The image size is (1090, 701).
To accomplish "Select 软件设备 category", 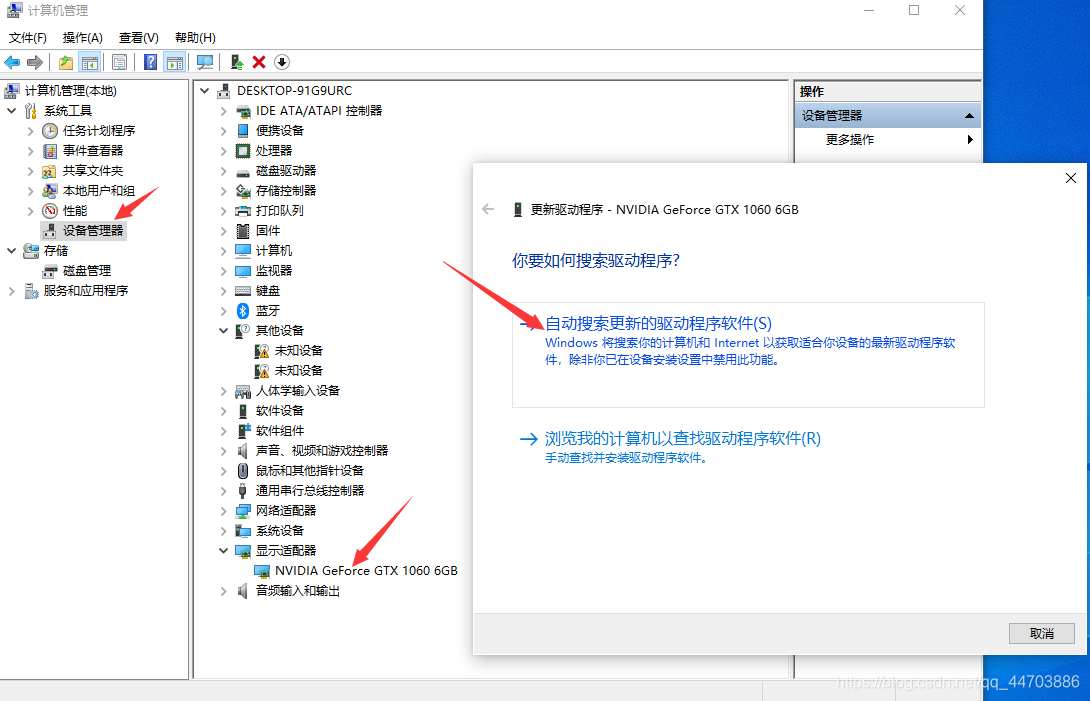I will pyautogui.click(x=279, y=411).
